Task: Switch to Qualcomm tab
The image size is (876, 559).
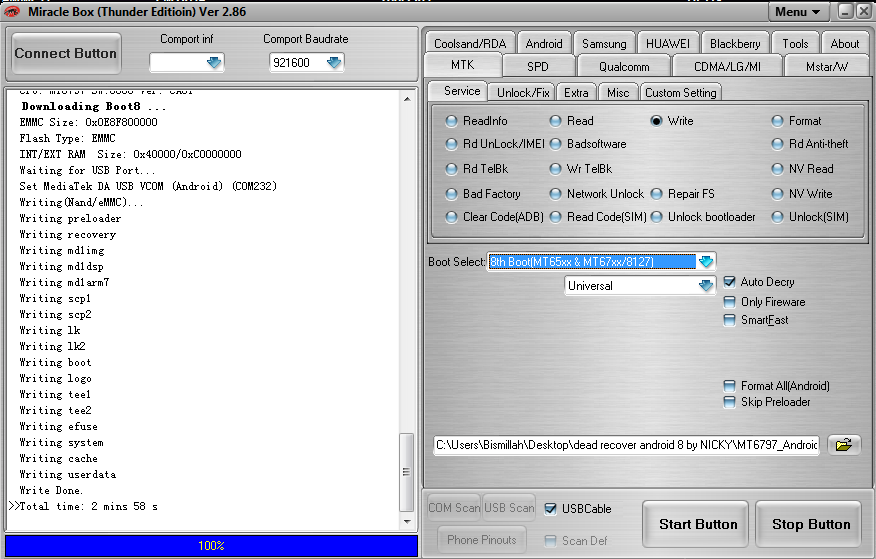Action: click(624, 66)
